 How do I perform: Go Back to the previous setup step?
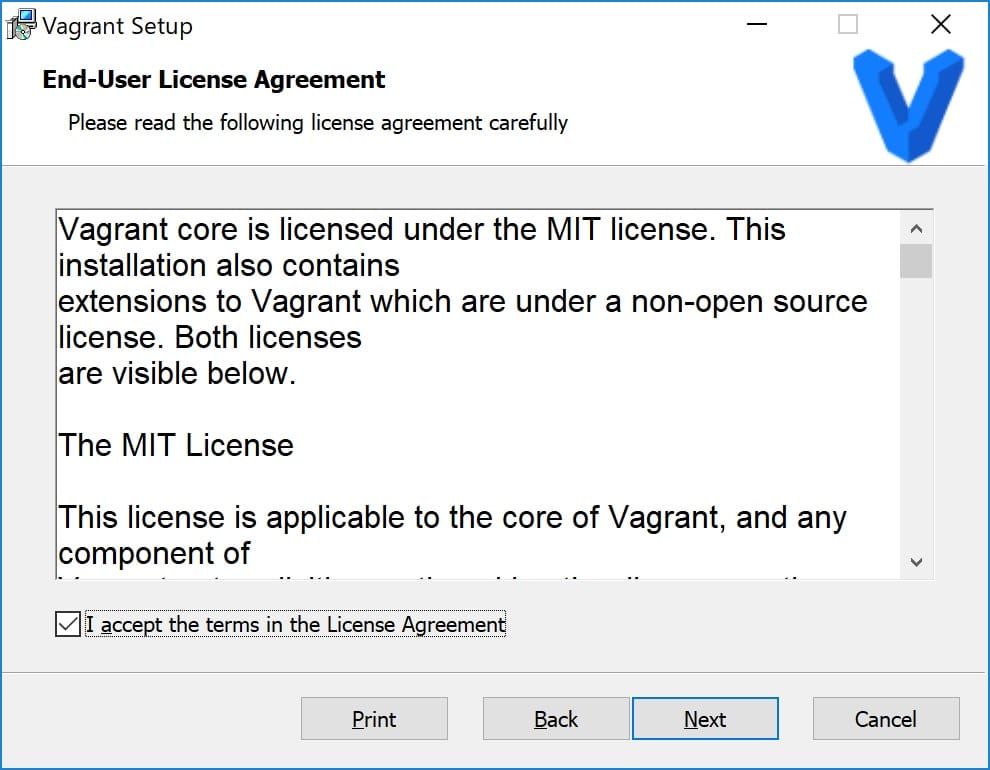pyautogui.click(x=556, y=719)
